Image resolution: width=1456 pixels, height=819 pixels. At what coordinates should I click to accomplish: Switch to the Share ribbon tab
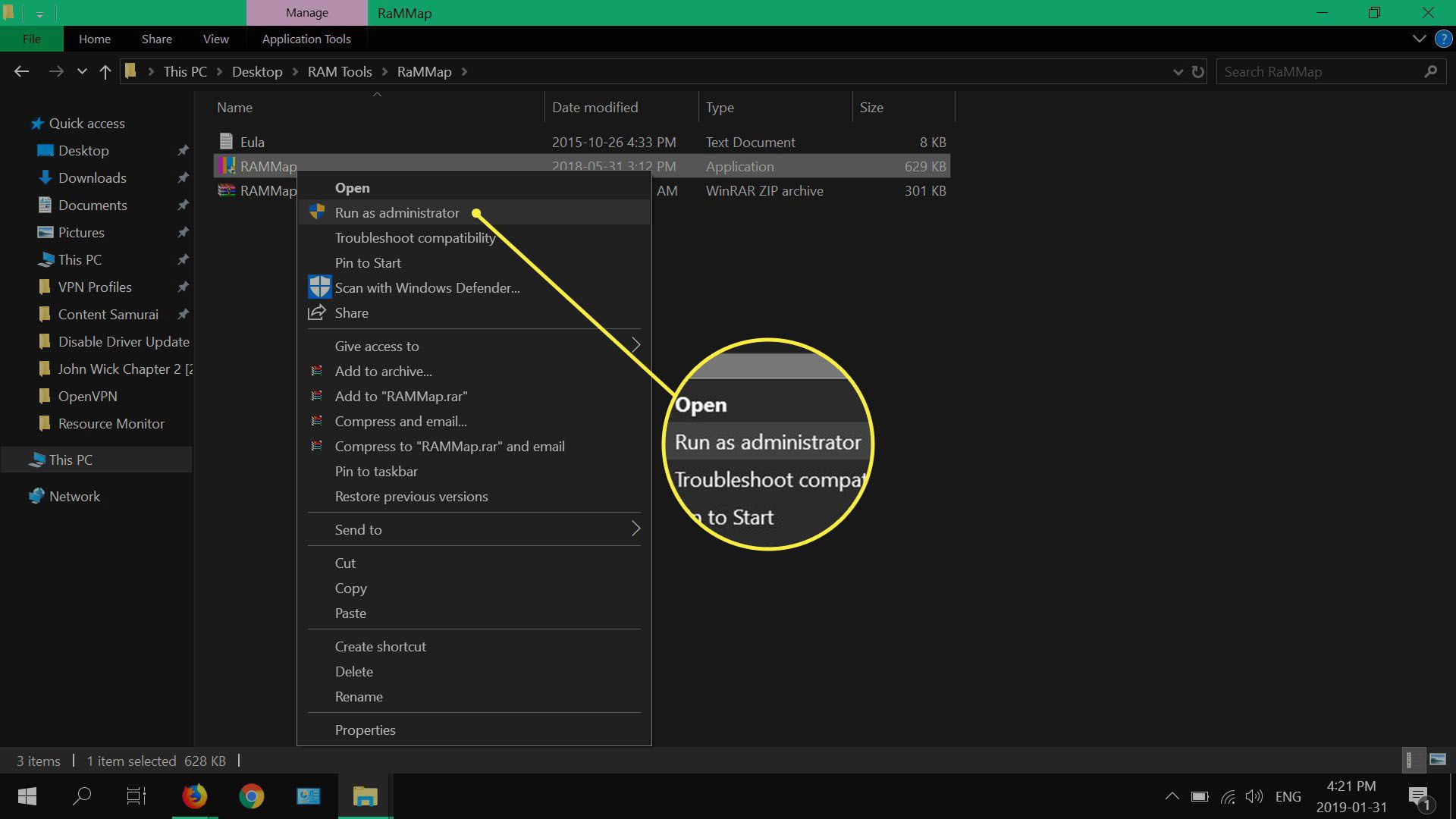tap(157, 39)
